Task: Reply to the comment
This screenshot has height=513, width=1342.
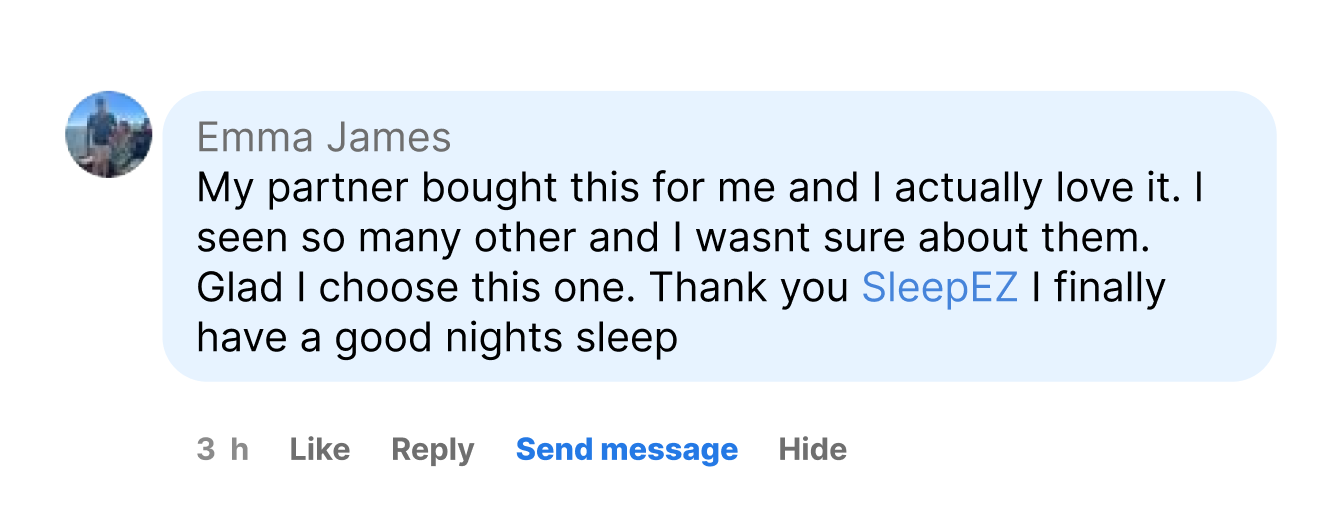Action: pyautogui.click(x=433, y=450)
